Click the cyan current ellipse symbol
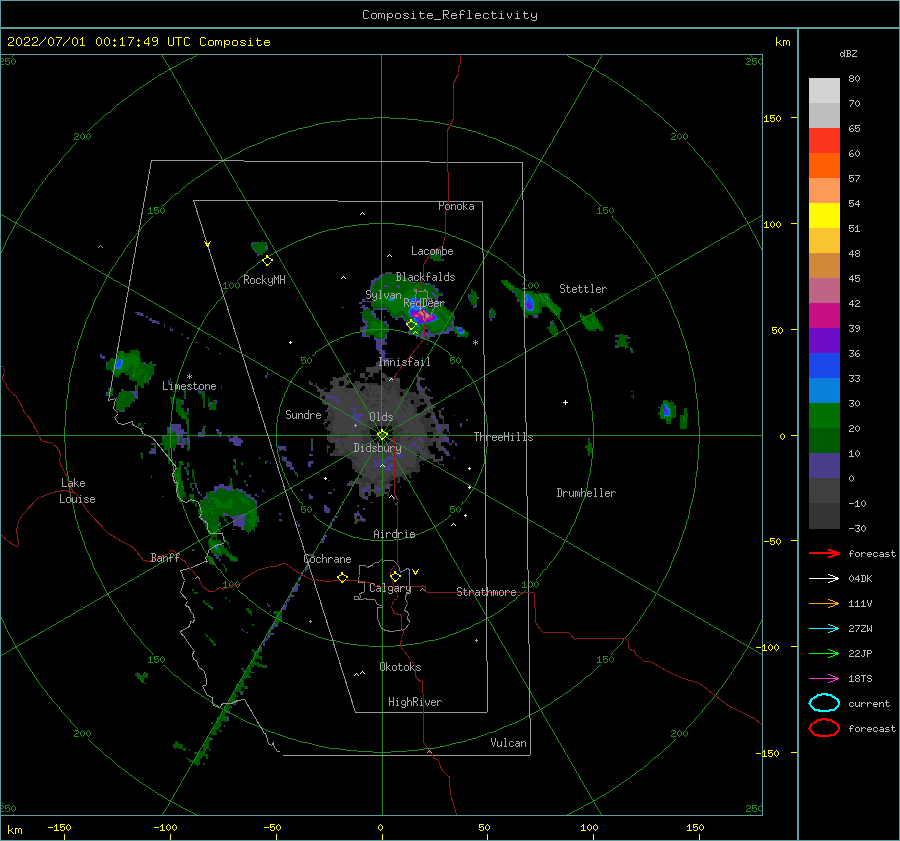 (824, 703)
